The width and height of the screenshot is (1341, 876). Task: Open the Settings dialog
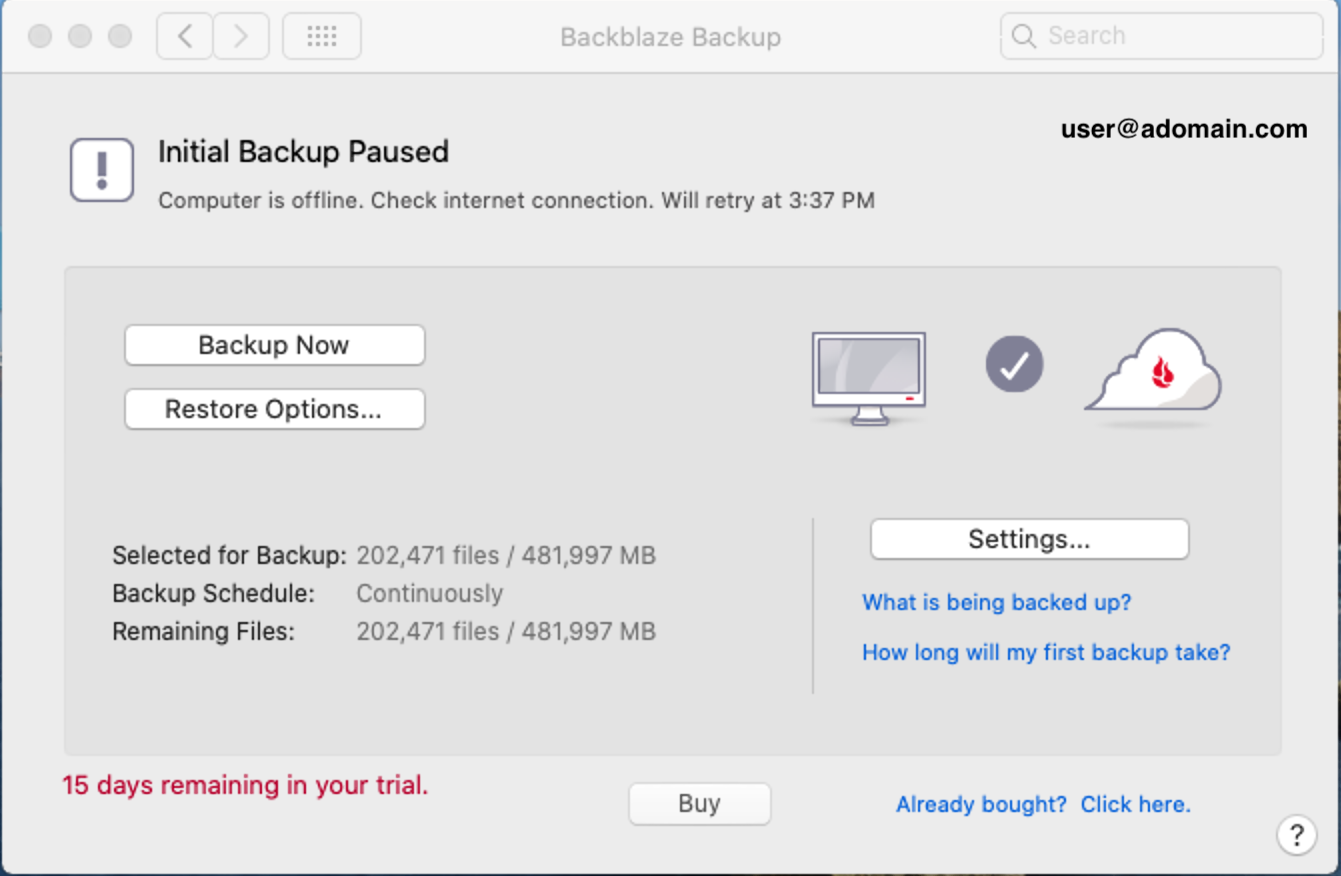pyautogui.click(x=1029, y=540)
